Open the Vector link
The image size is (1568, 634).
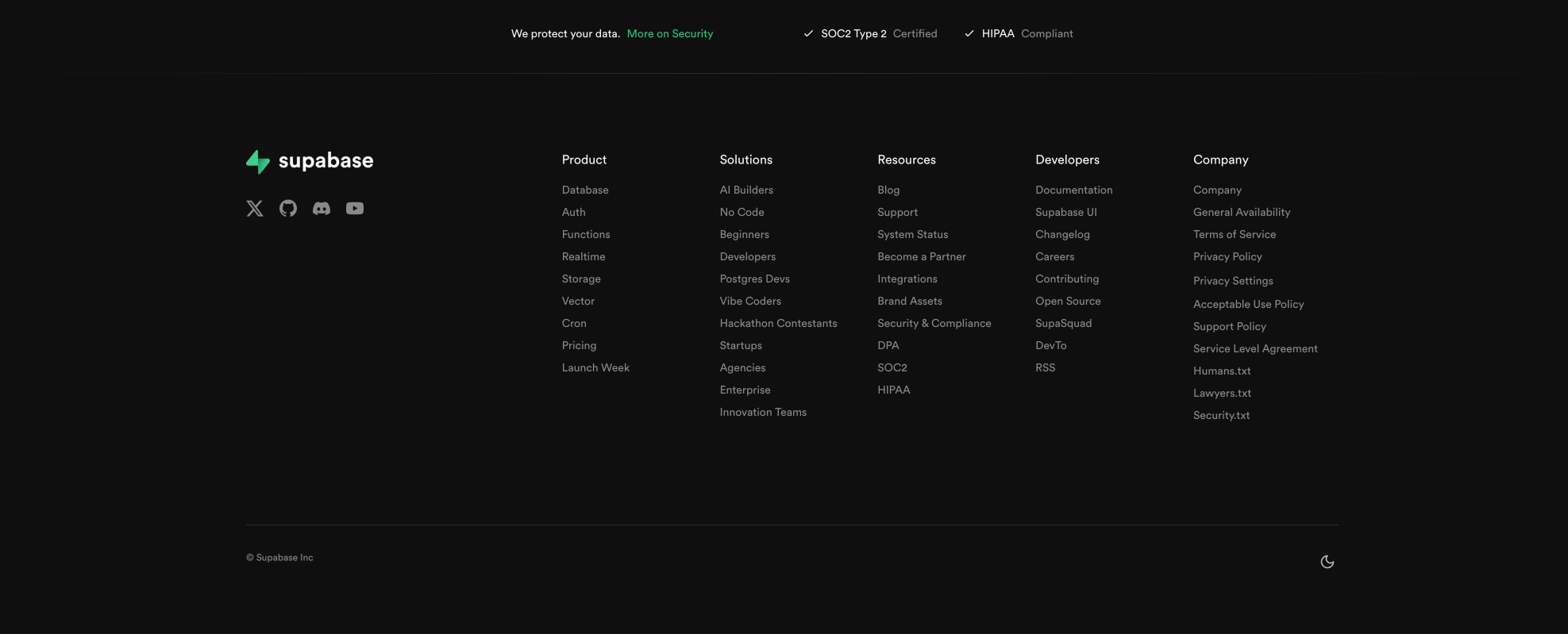pos(578,301)
